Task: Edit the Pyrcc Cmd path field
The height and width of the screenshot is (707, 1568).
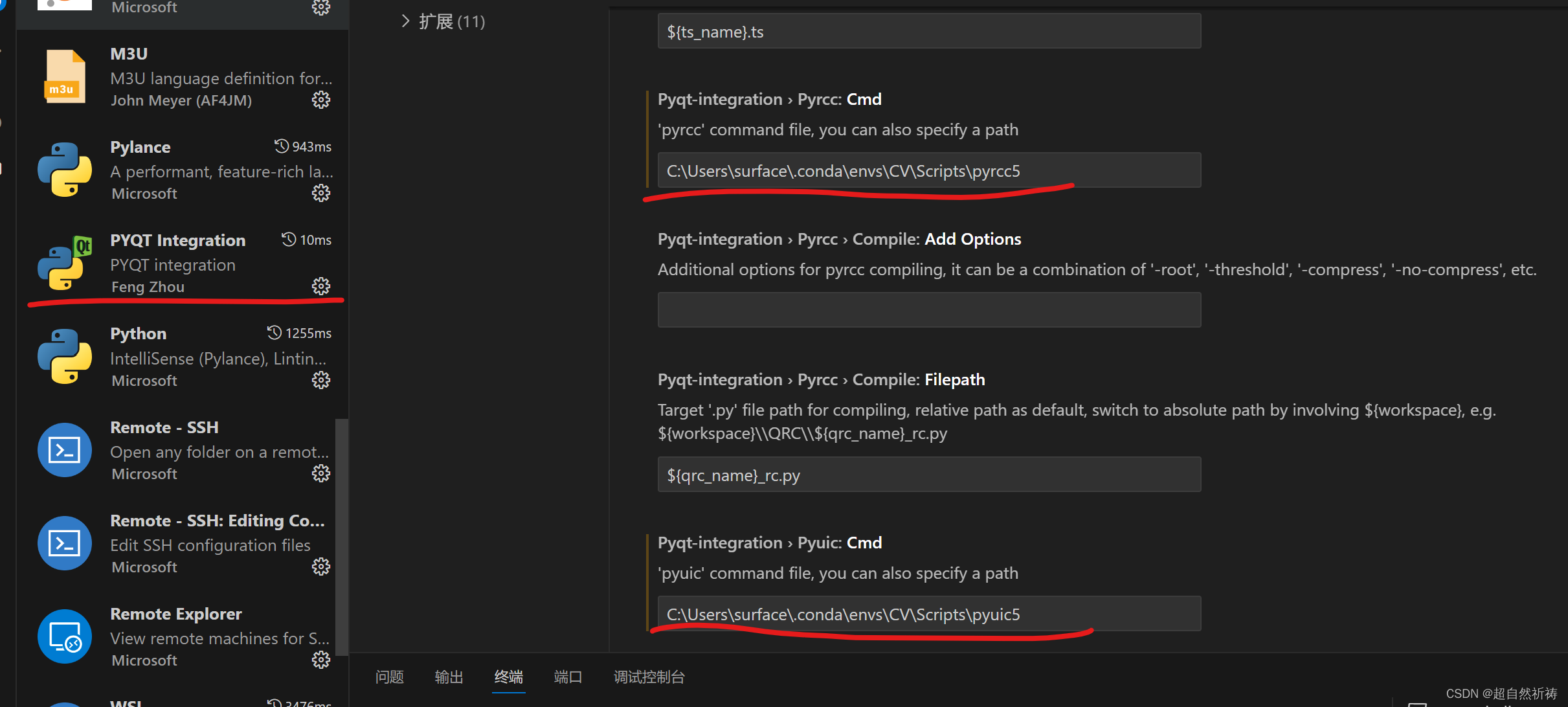Action: click(x=928, y=170)
